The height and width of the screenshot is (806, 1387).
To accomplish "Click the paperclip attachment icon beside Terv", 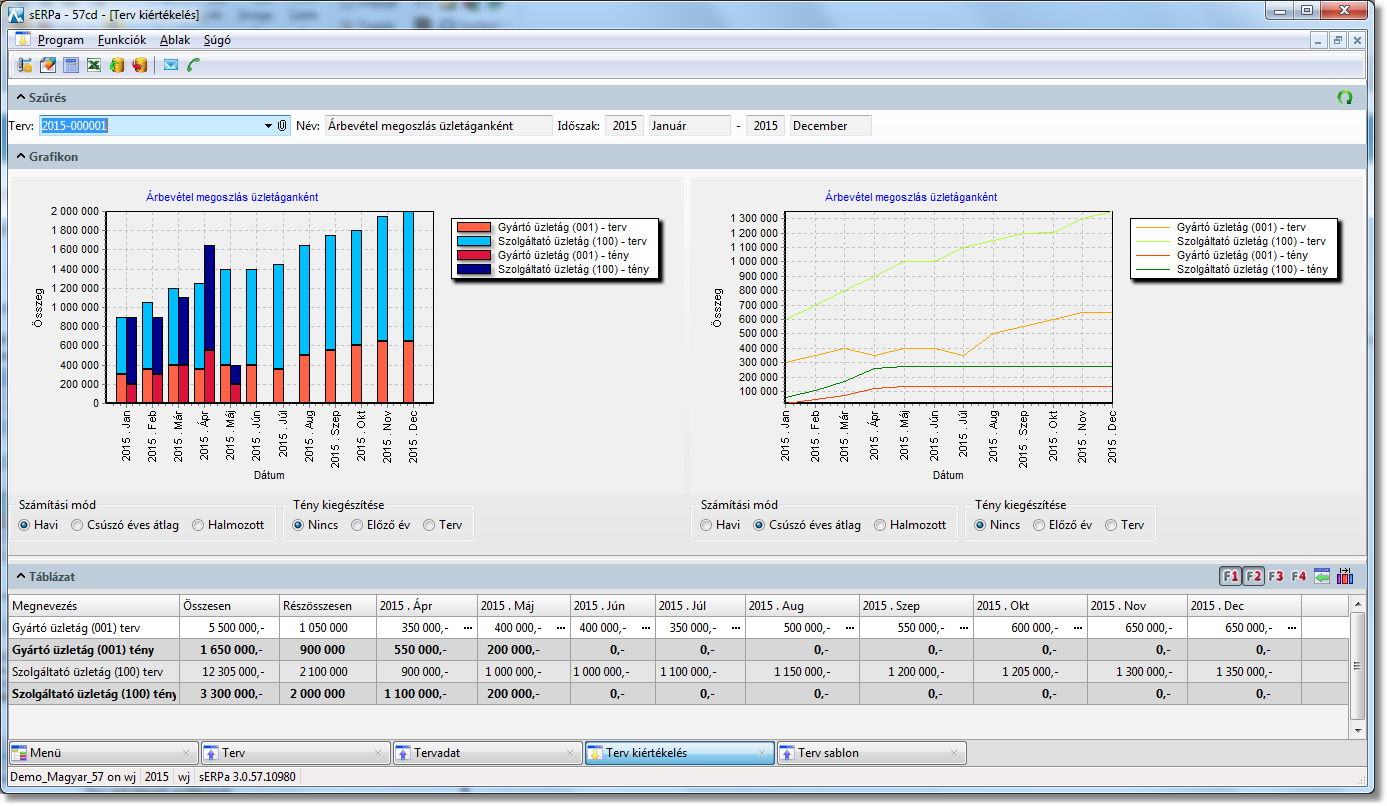I will pyautogui.click(x=282, y=126).
